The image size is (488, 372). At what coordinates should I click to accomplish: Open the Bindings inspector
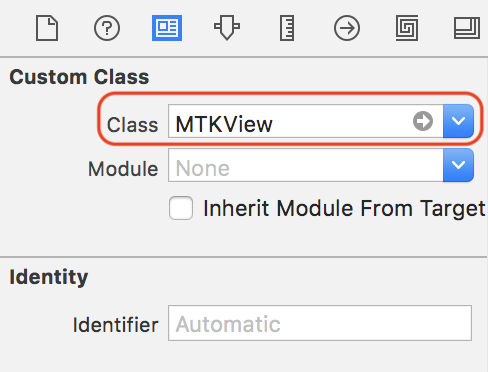point(407,28)
